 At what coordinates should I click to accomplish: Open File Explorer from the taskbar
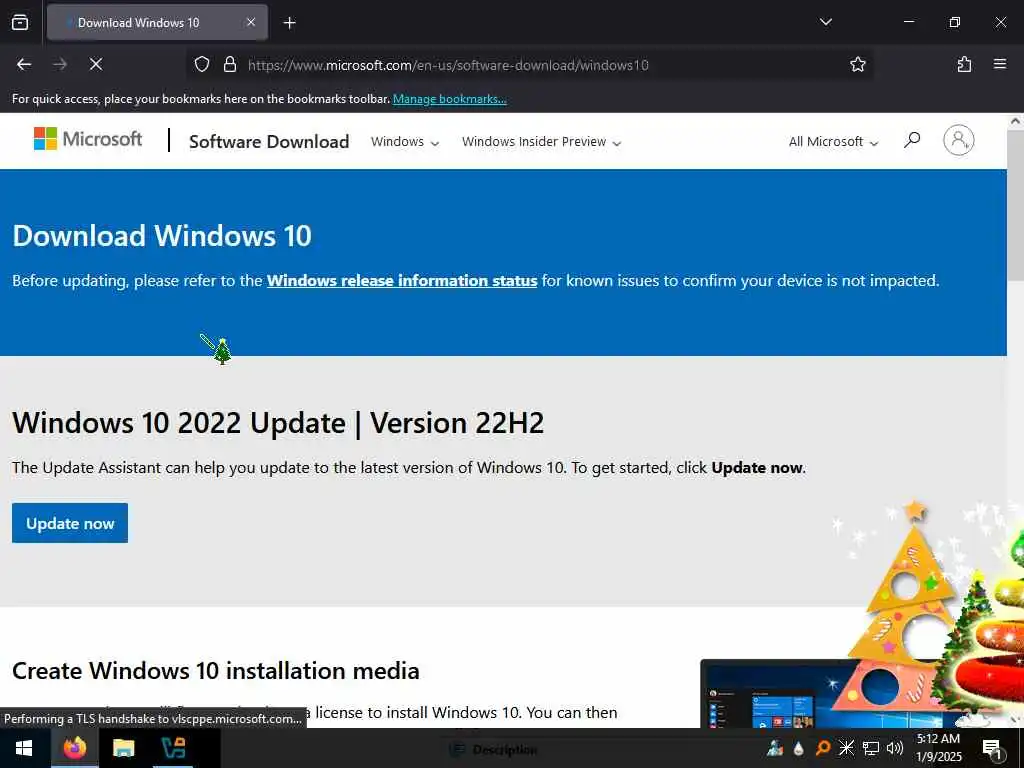(x=123, y=748)
